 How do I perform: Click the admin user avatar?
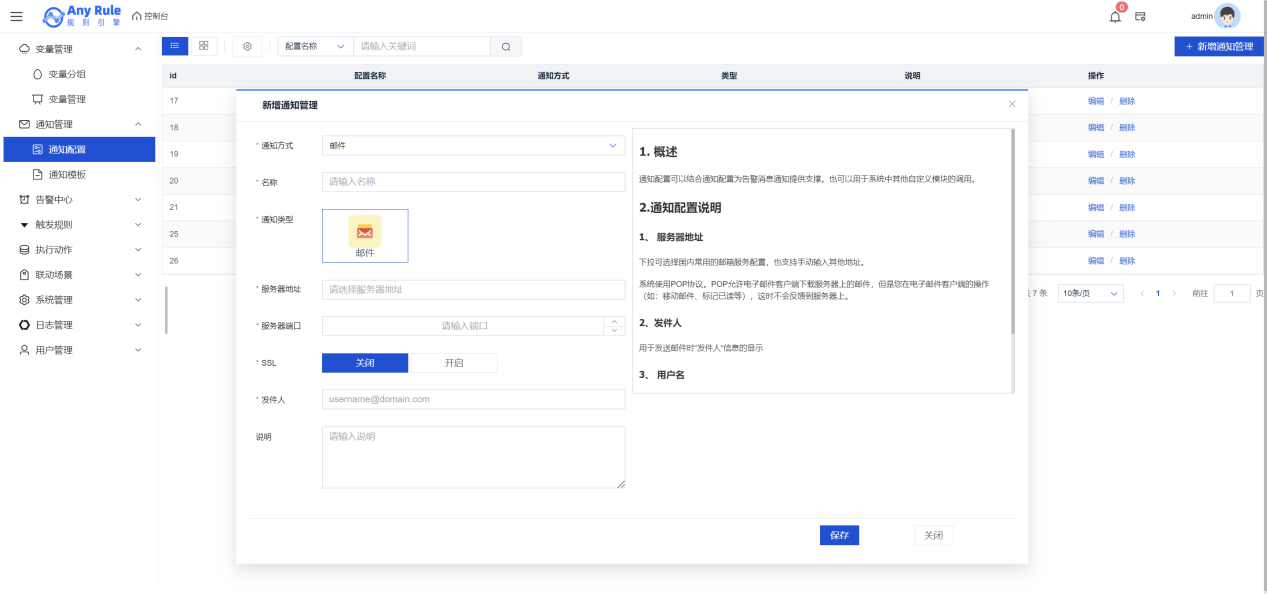pos(1227,16)
